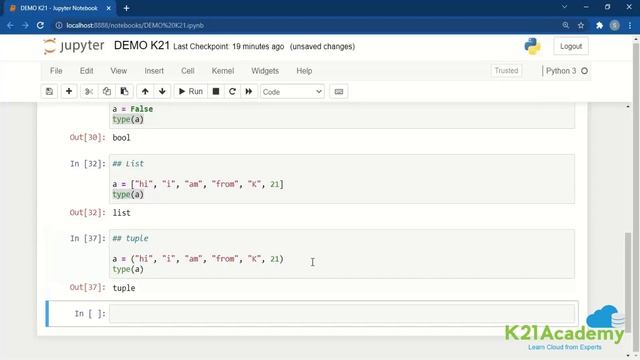This screenshot has height=360, width=640.
Task: Open the command palette keyboard icon
Action: point(339,91)
